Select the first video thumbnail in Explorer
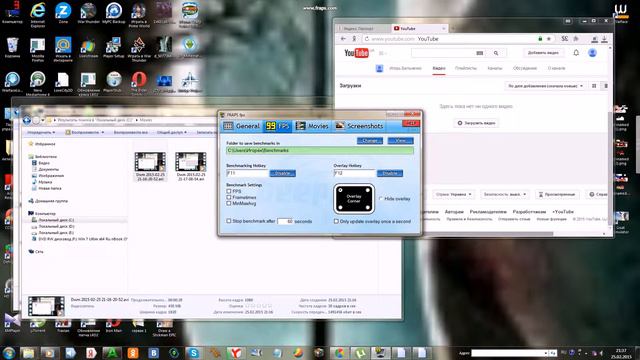The width and height of the screenshot is (640, 360). [x=150, y=167]
